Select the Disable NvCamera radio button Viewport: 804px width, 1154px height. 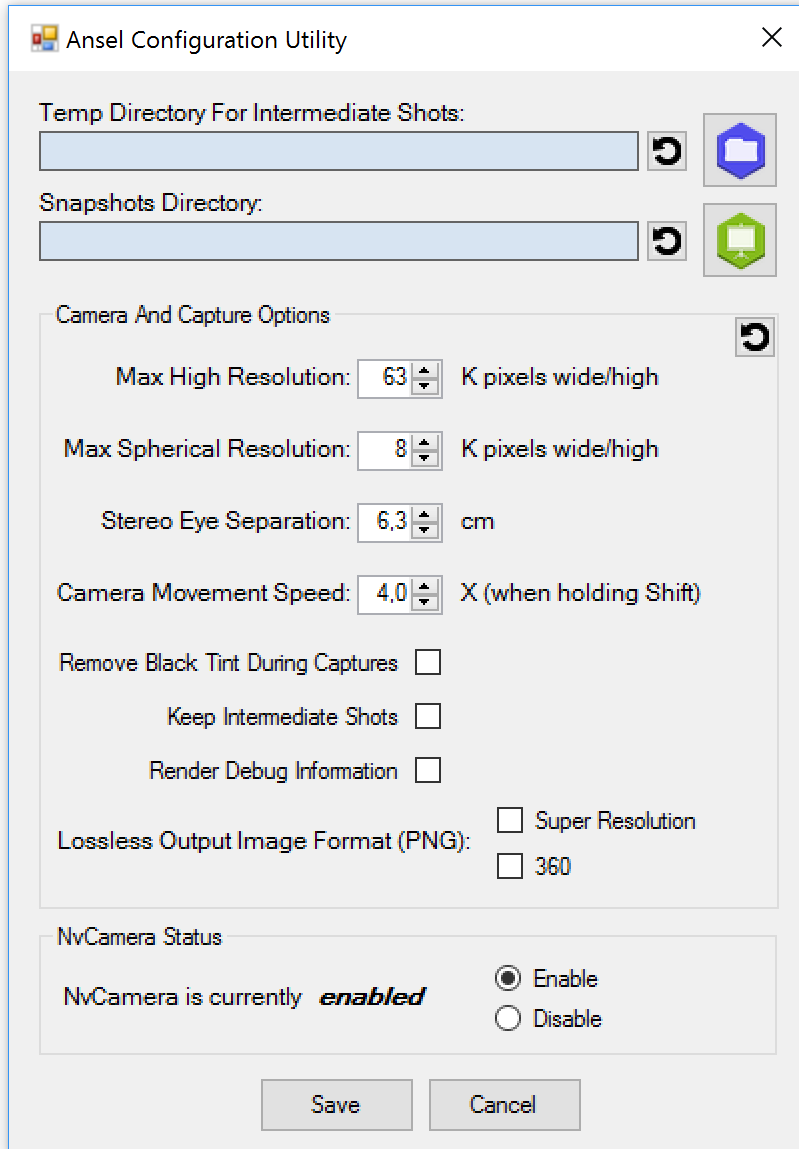508,1019
